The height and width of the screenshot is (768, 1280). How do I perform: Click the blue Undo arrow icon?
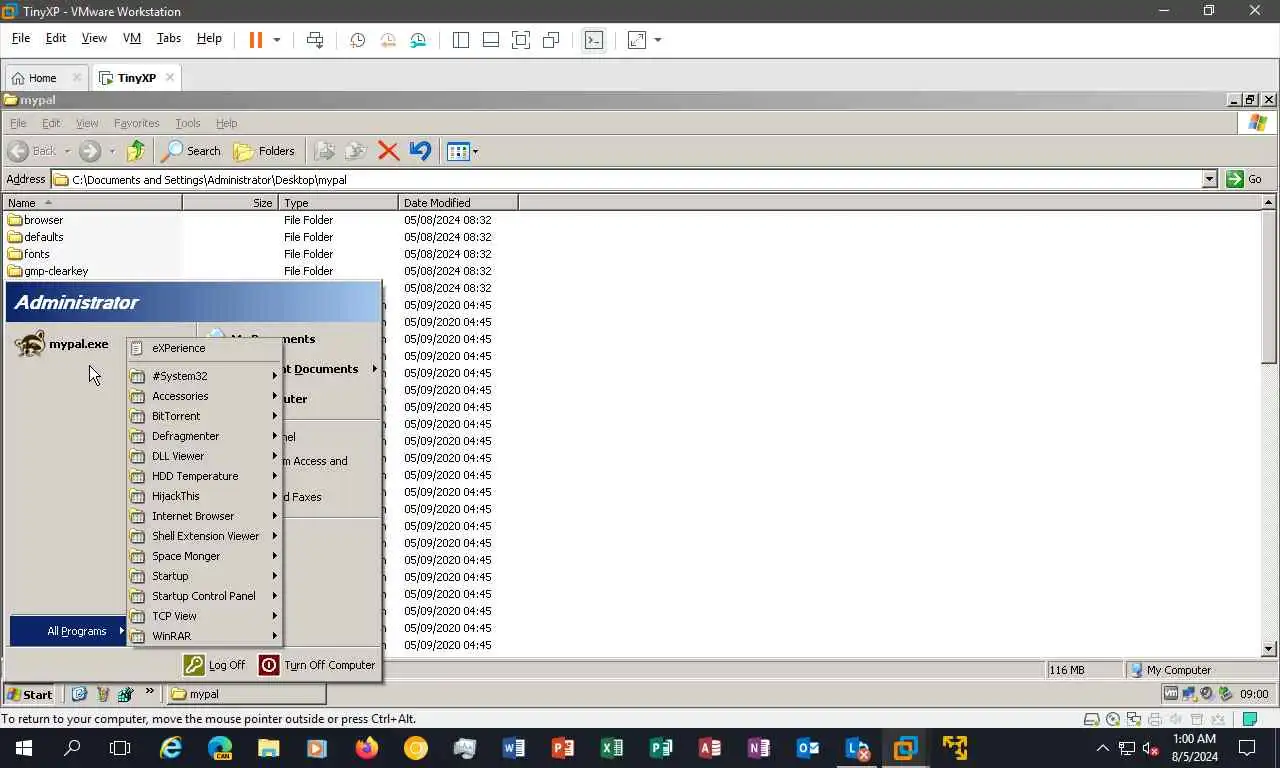pos(420,151)
